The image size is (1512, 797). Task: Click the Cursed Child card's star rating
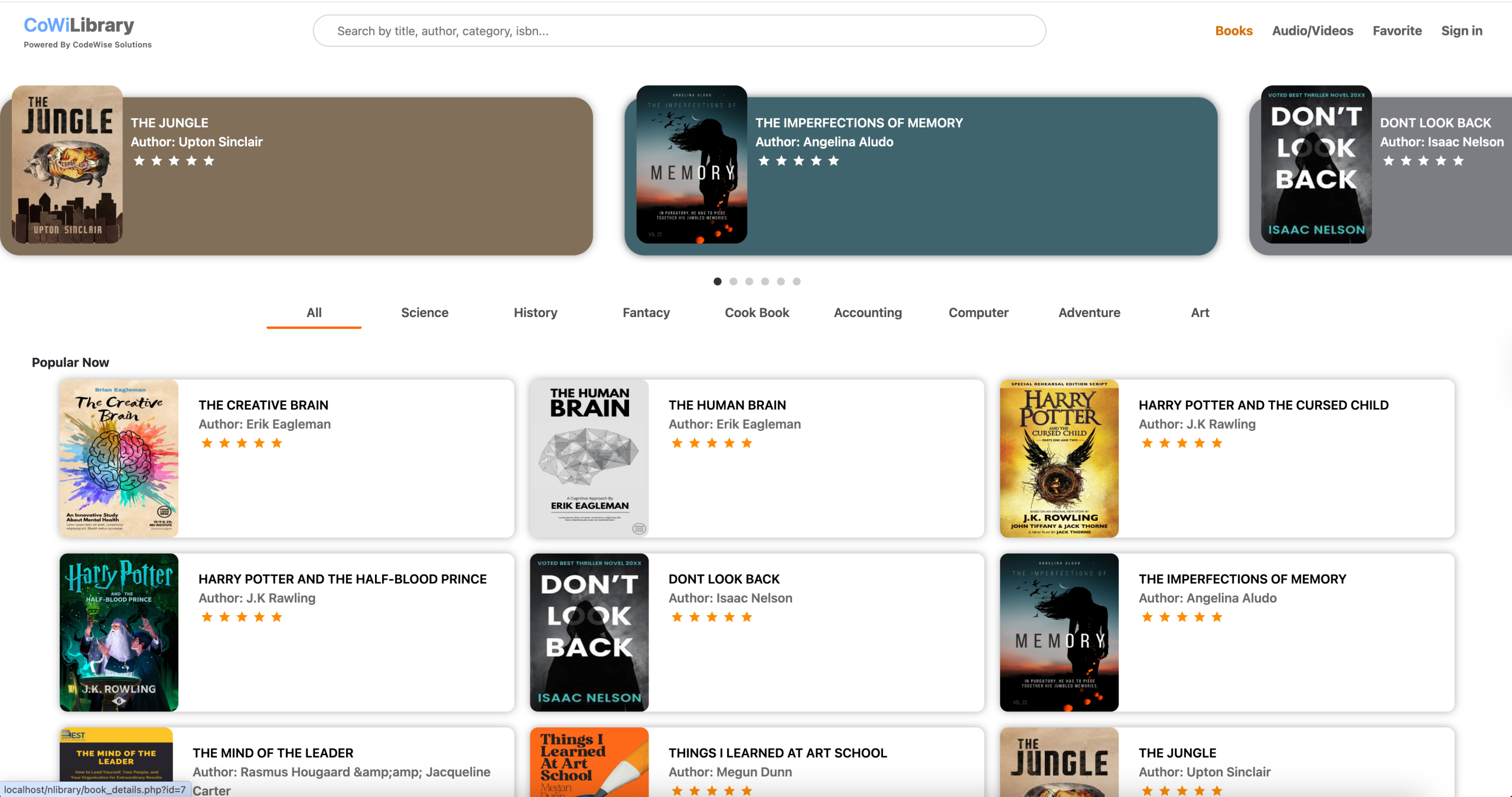point(1182,443)
